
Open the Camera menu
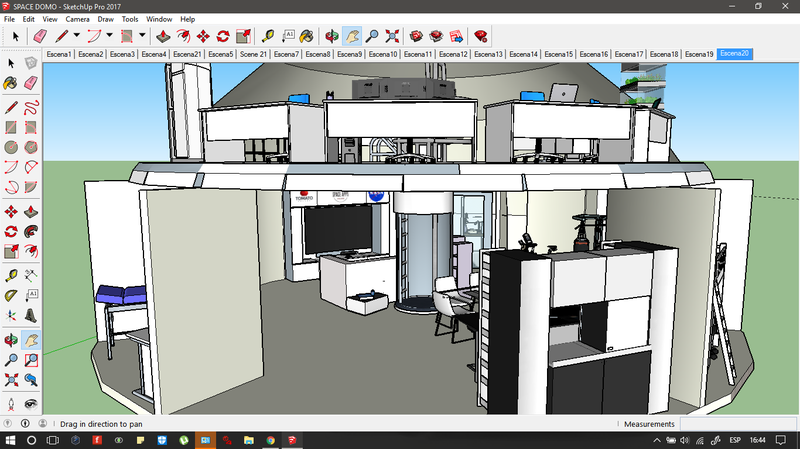click(77, 19)
